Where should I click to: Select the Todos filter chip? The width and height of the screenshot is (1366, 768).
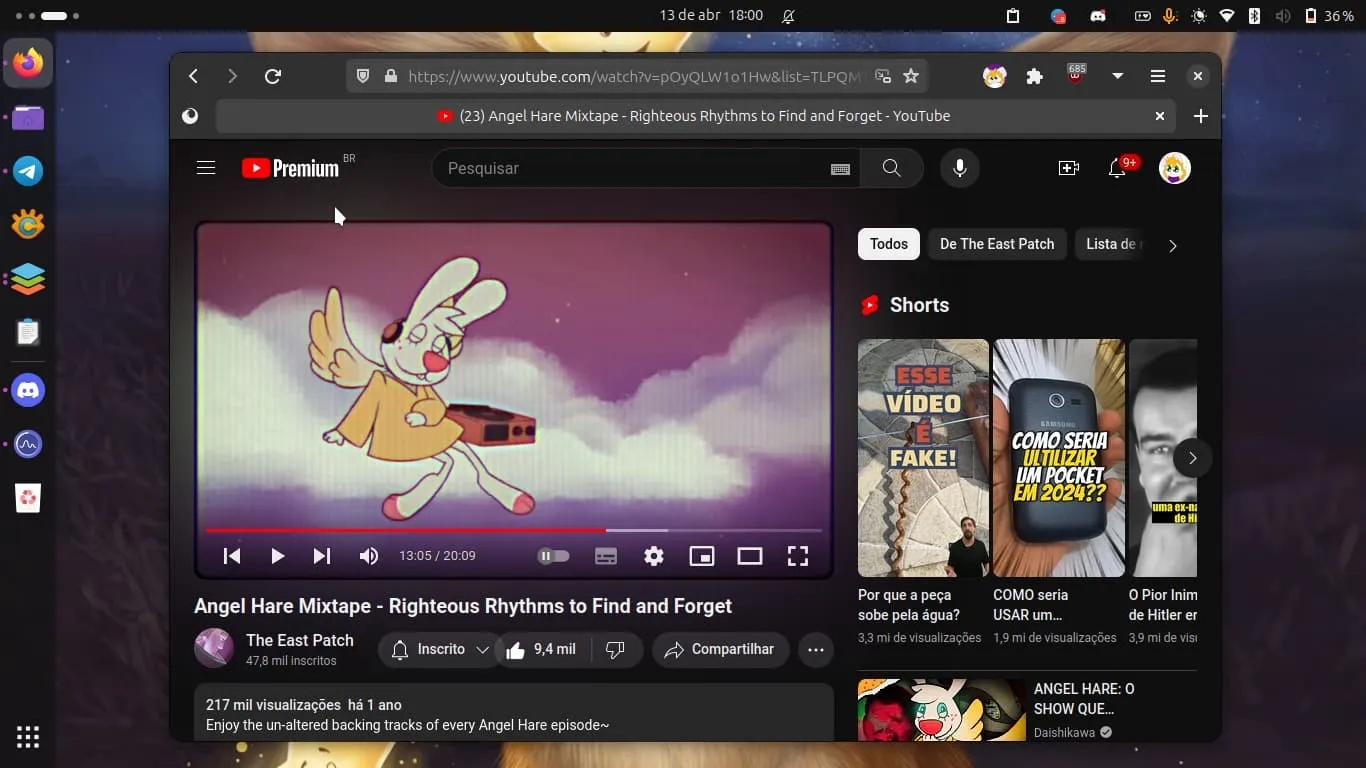tap(889, 244)
